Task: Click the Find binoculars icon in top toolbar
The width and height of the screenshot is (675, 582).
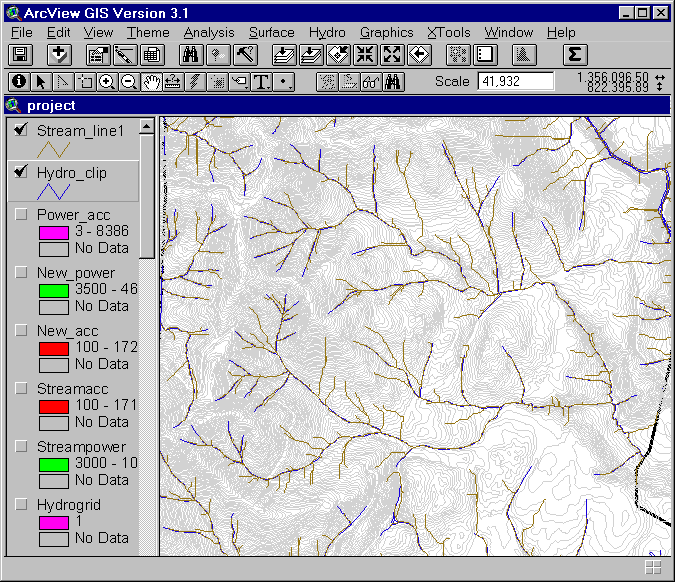Action: 190,55
